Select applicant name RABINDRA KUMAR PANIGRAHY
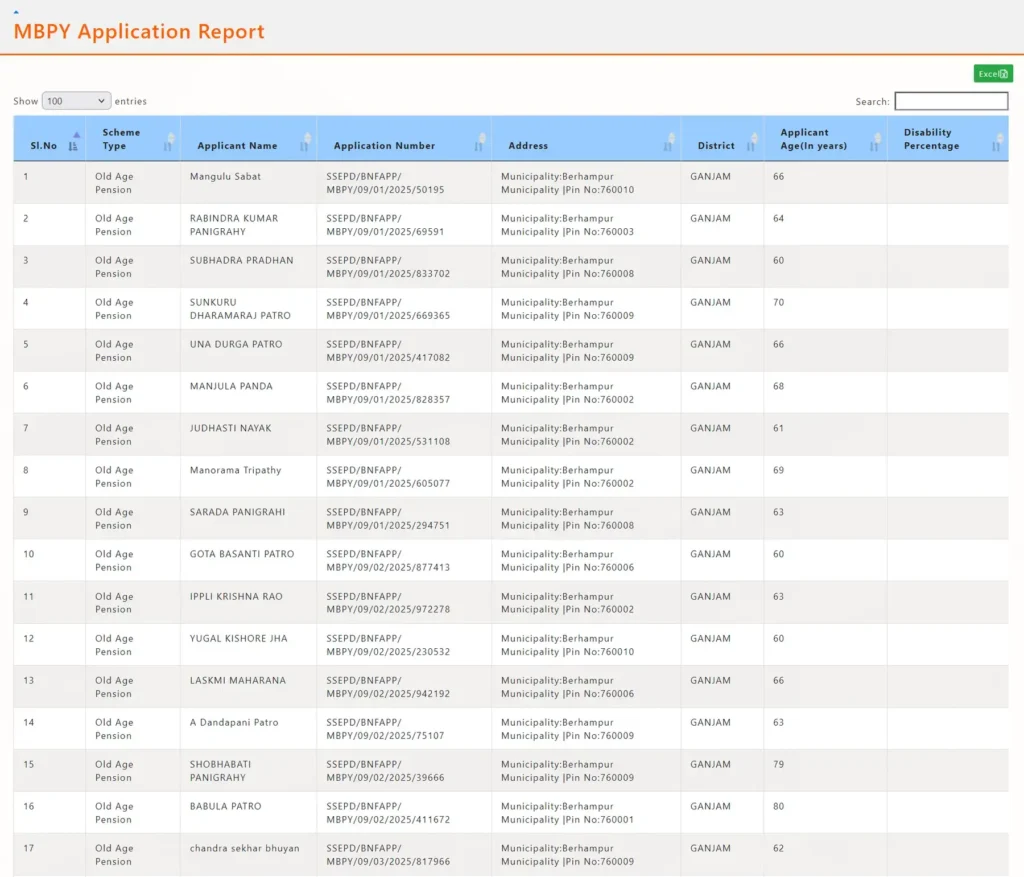Viewport: 1024px width, 877px height. (x=234, y=225)
